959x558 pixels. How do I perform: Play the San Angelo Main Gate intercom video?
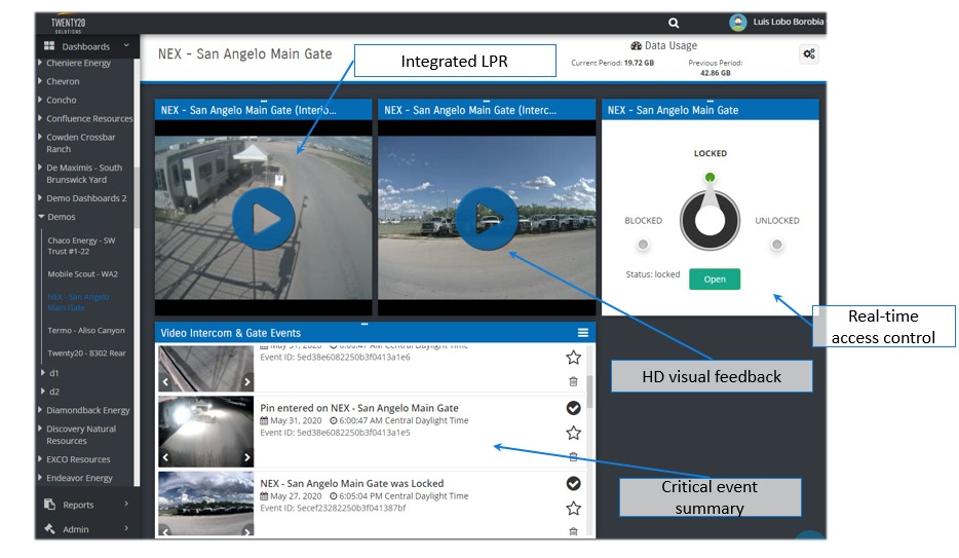click(487, 218)
